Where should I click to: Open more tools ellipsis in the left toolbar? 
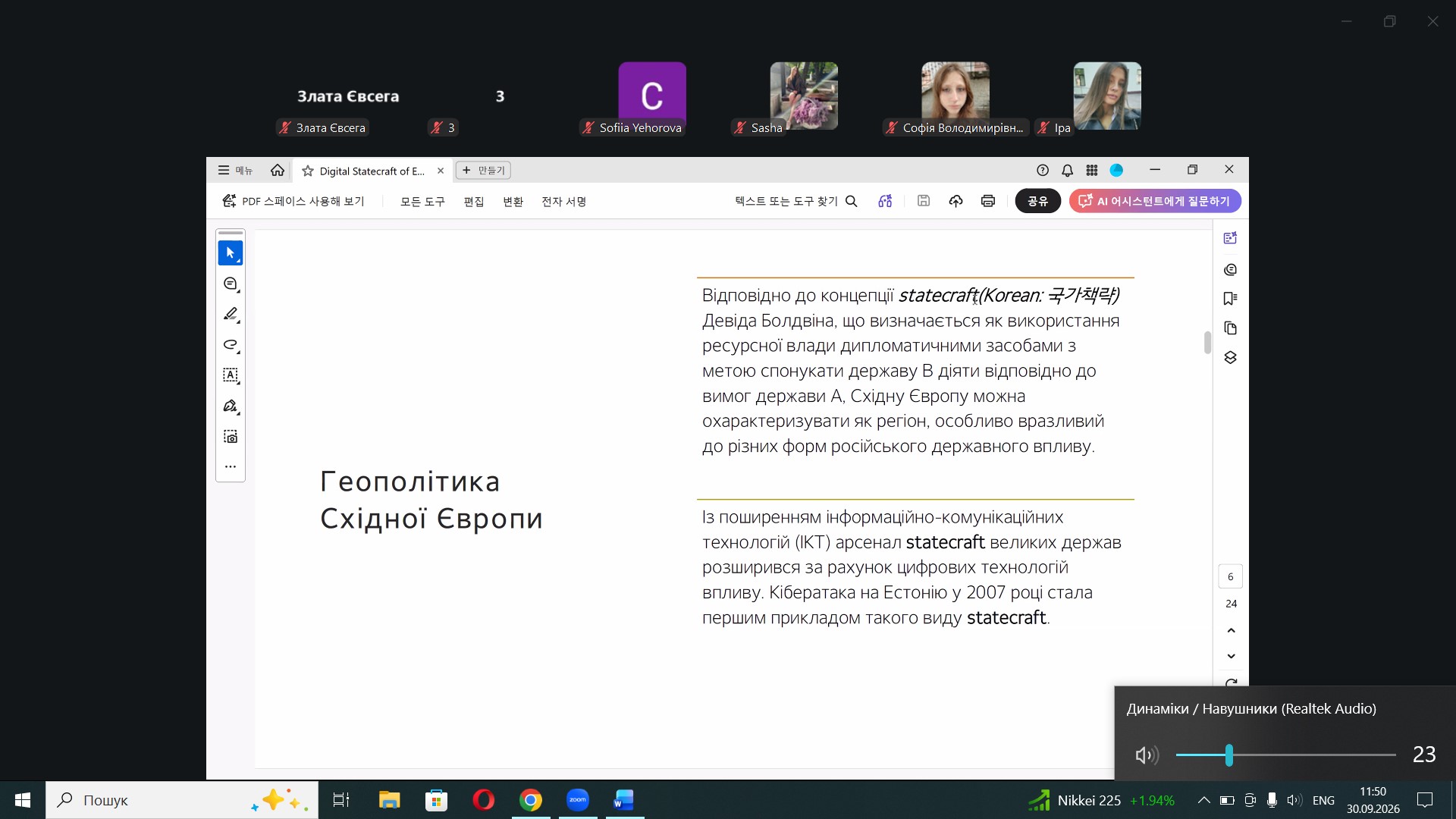231,466
